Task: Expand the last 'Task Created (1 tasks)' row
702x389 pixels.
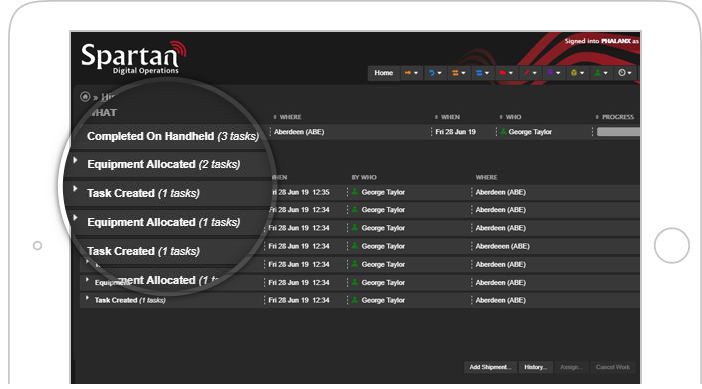Action: pyautogui.click(x=87, y=298)
